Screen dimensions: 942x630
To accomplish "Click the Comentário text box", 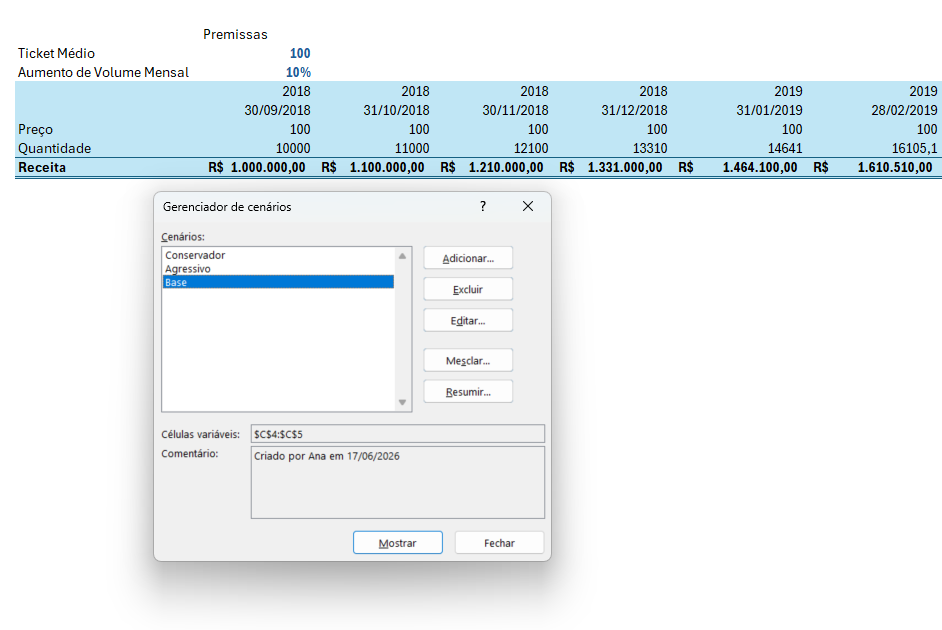I will click(x=398, y=482).
